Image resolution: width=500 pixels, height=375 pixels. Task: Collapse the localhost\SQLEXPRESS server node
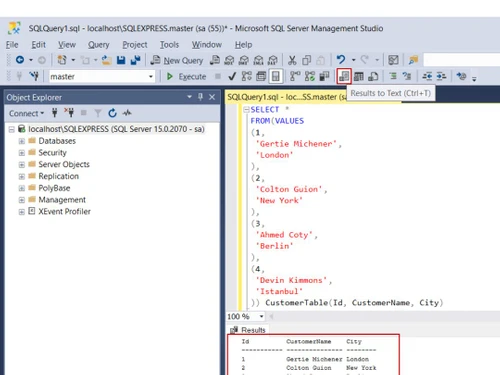[12, 129]
